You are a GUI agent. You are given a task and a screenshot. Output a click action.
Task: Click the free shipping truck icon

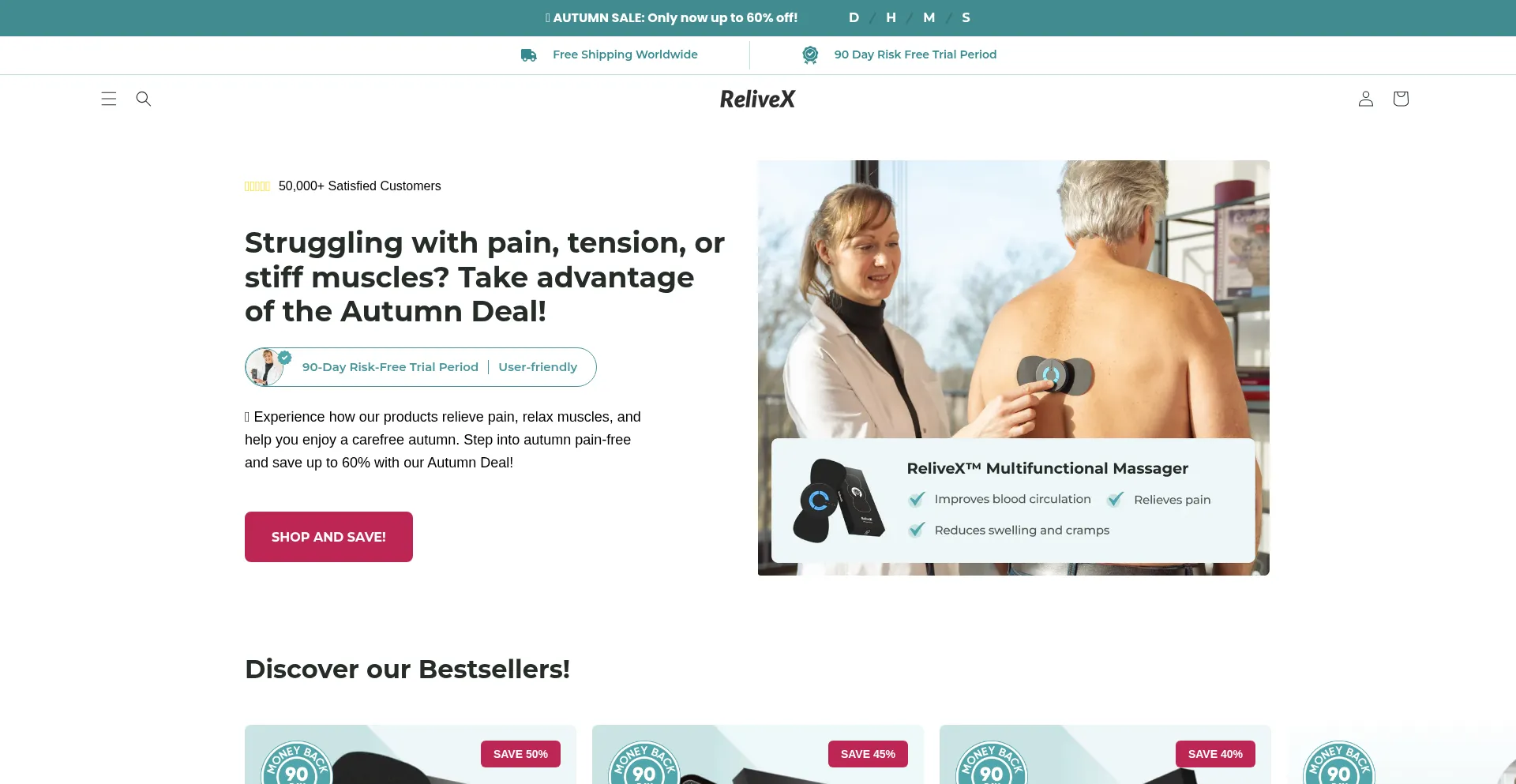click(x=529, y=55)
